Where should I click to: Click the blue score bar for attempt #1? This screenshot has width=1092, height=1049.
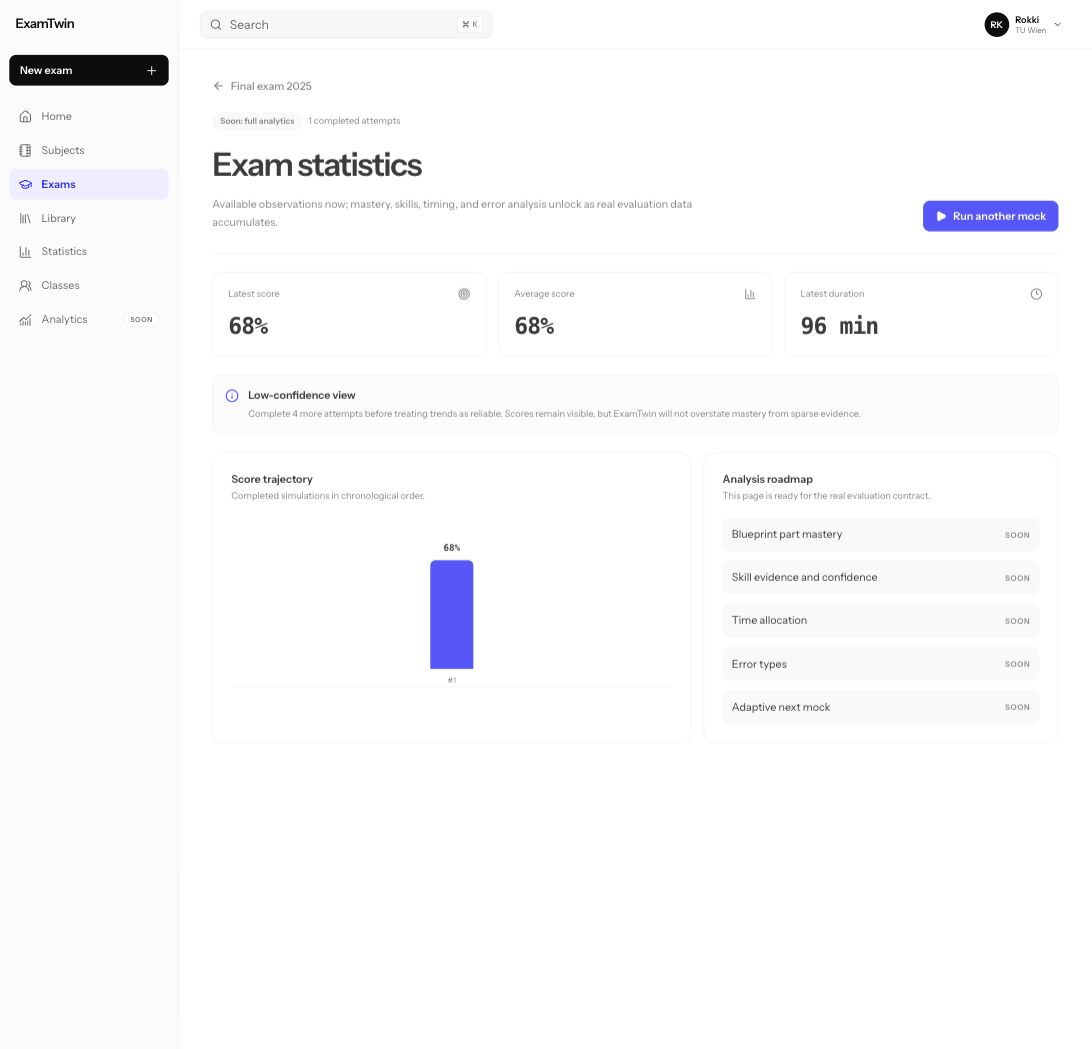tap(451, 614)
